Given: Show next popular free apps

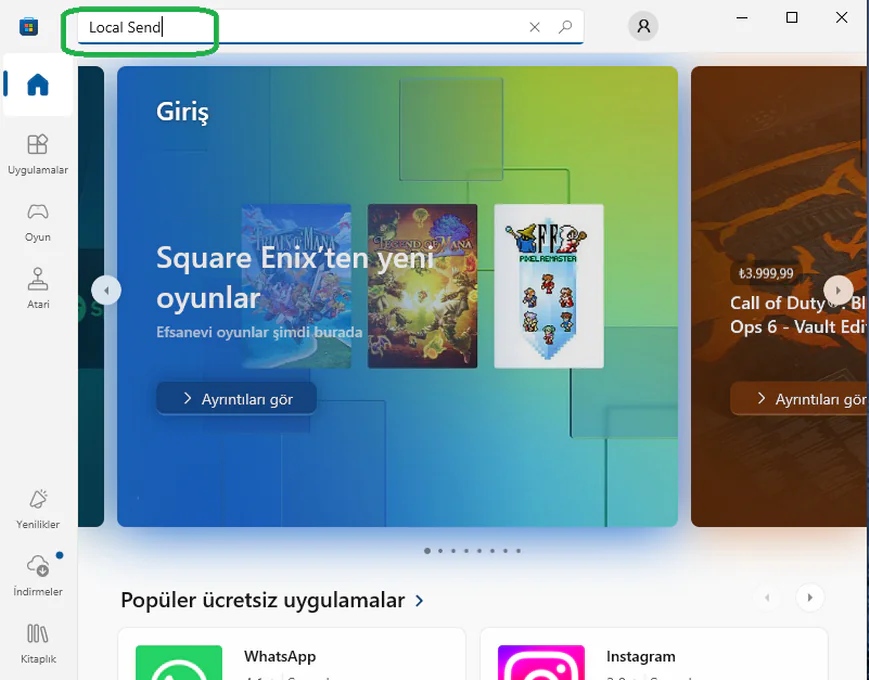Looking at the screenshot, I should point(810,597).
